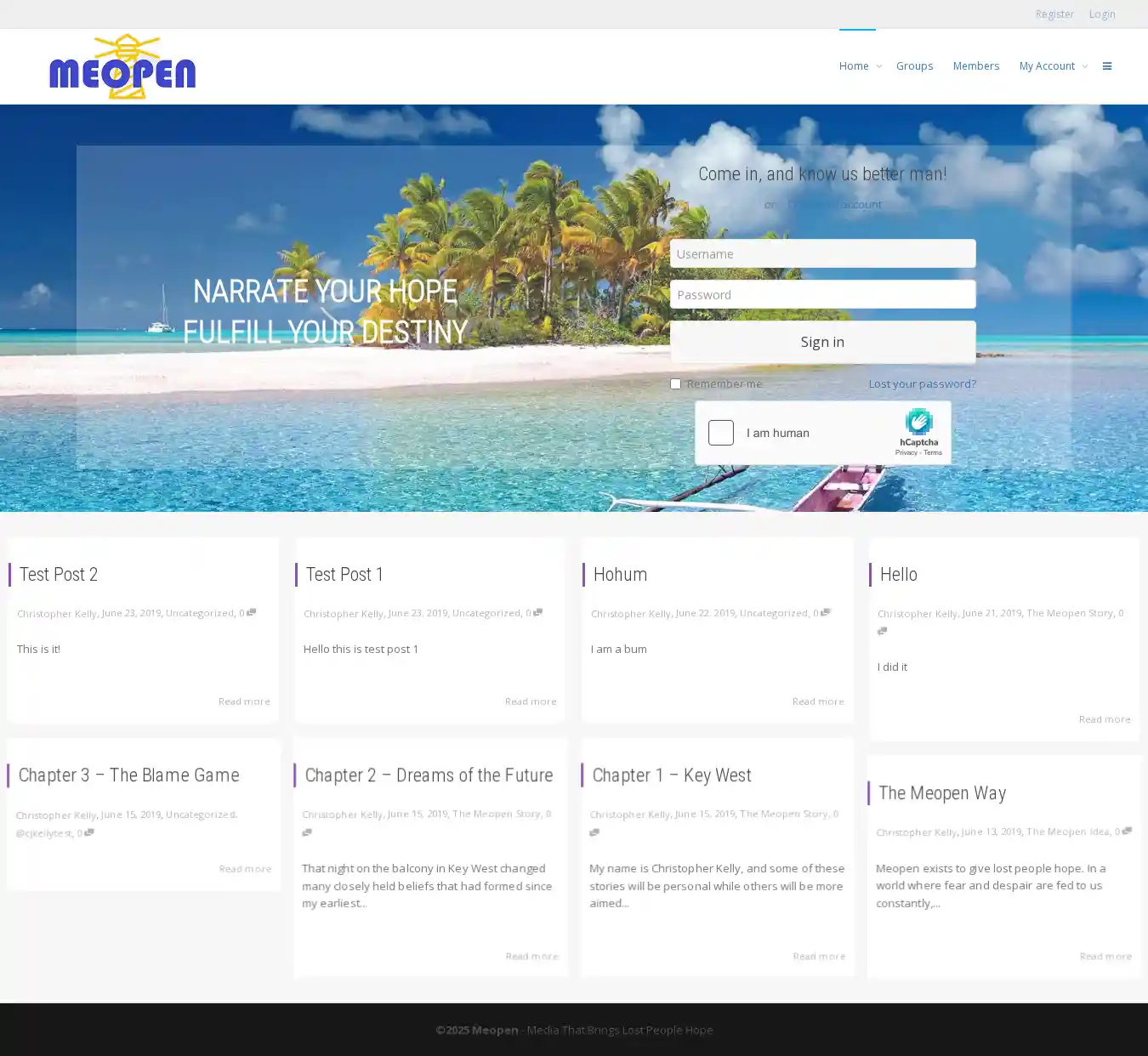Check the Remember me checkbox
Viewport: 1148px width, 1056px height.
(x=676, y=384)
